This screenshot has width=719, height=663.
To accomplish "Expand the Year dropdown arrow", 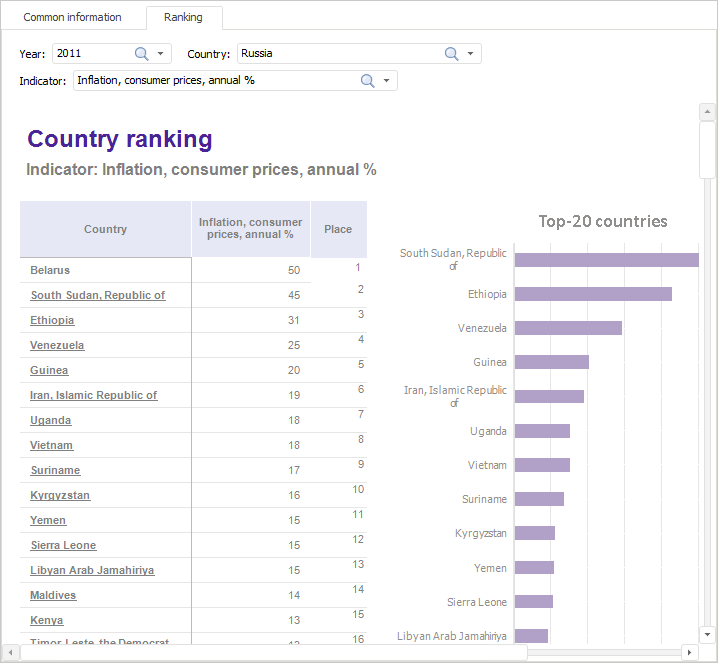I will point(160,54).
